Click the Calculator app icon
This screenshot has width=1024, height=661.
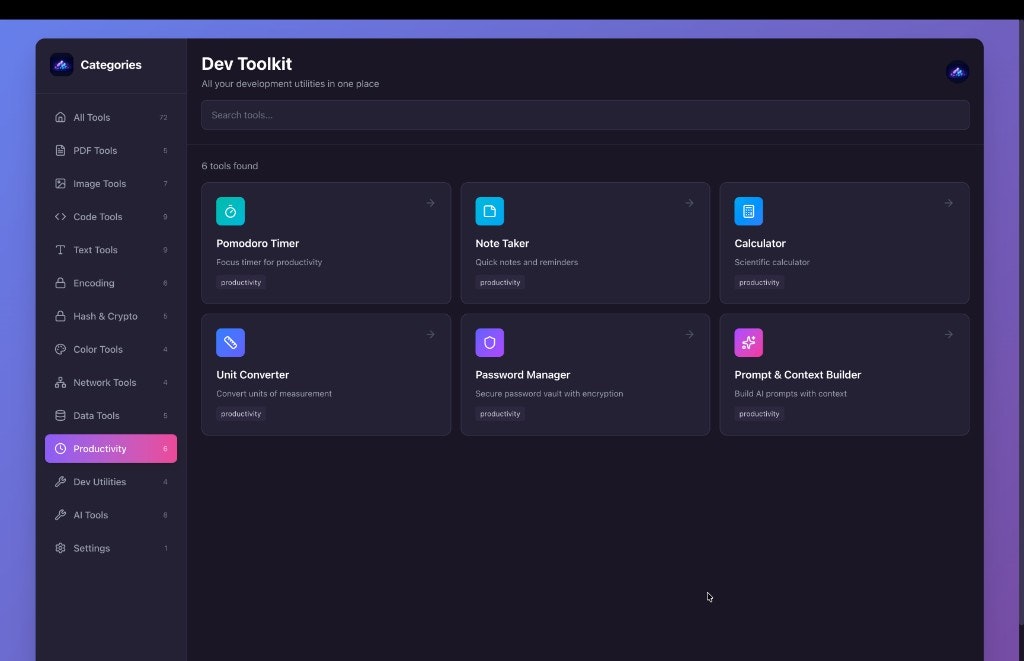click(x=748, y=211)
